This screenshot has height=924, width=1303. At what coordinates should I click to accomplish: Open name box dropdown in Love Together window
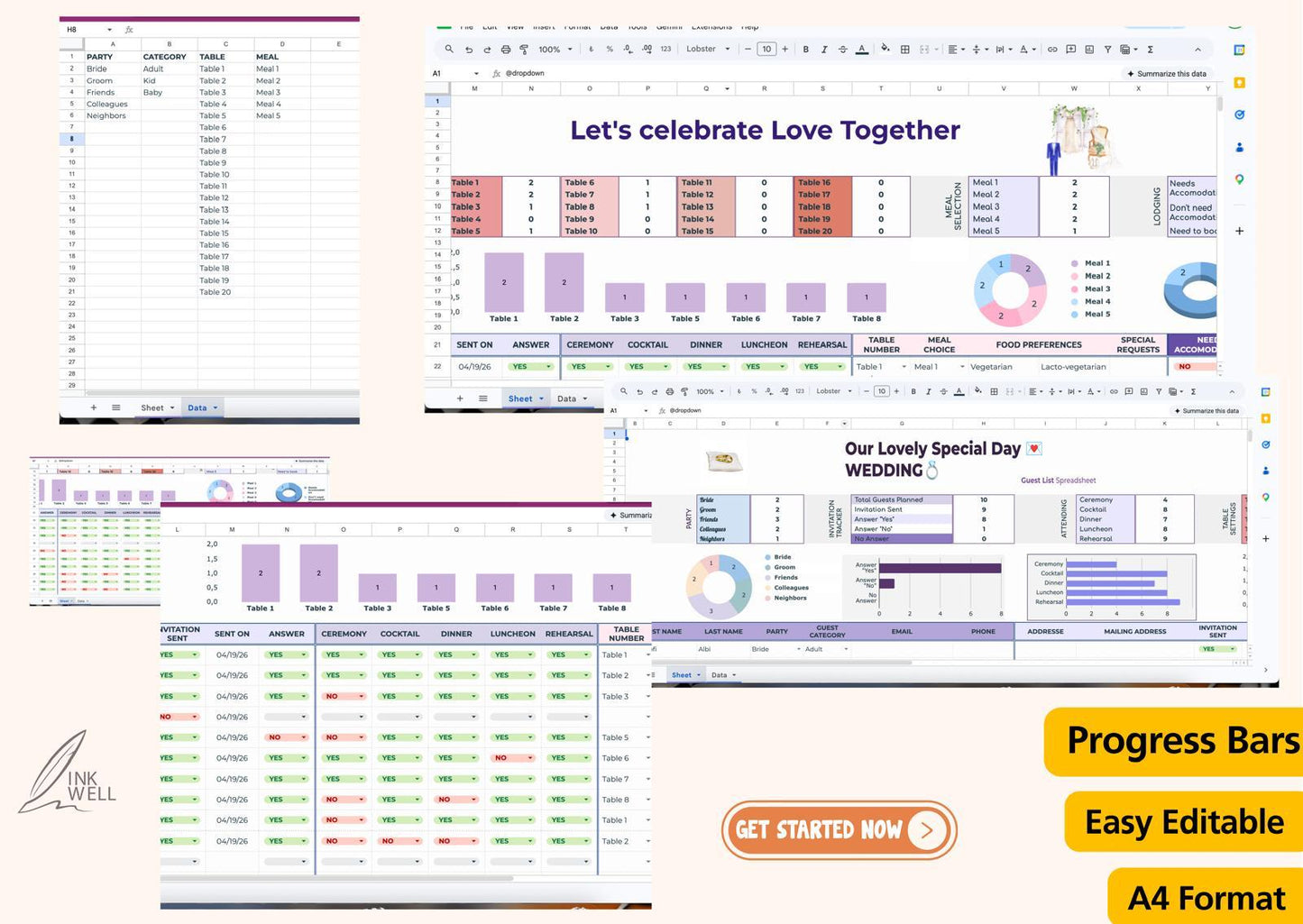tap(476, 74)
